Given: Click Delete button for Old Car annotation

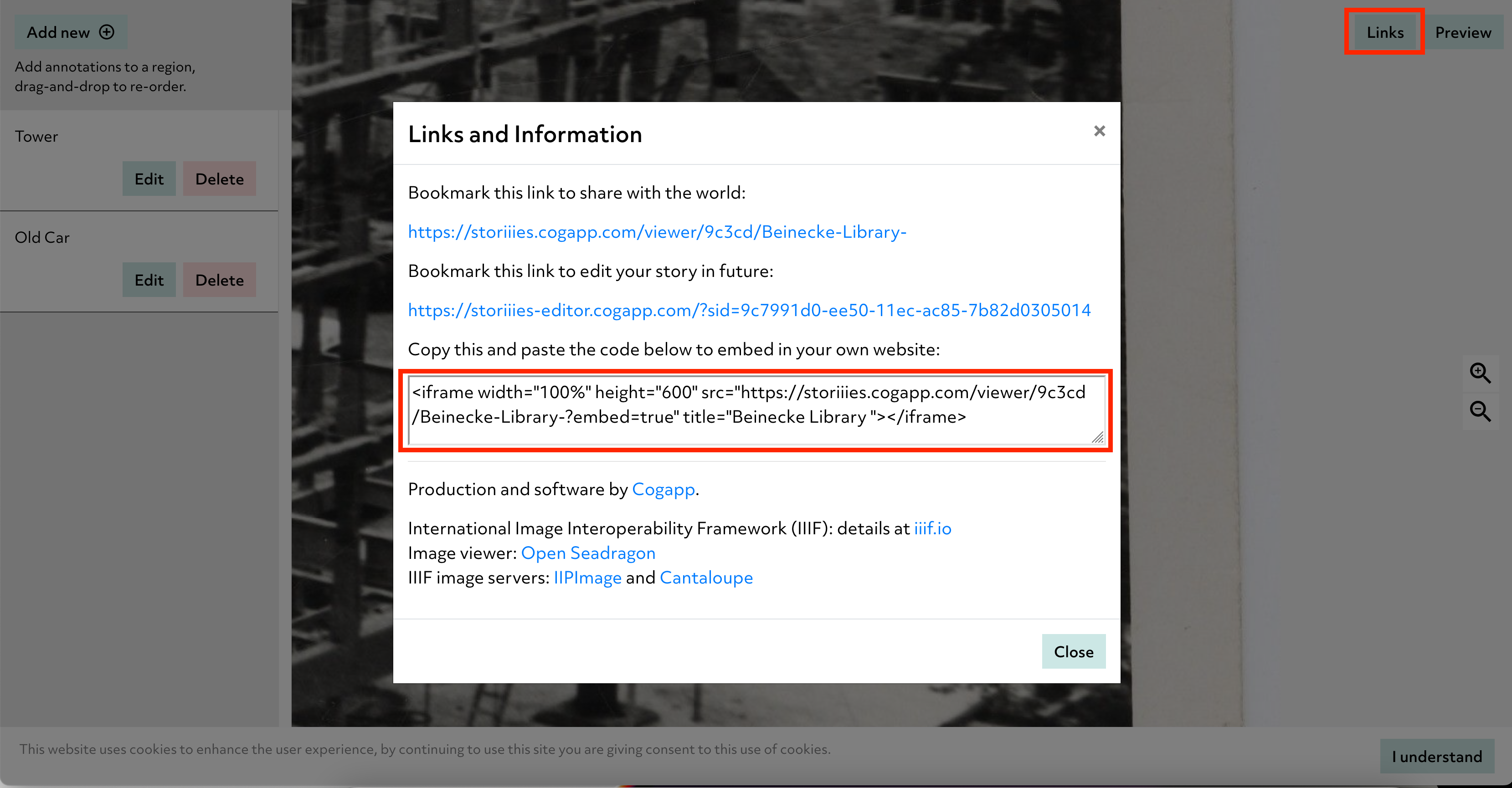Looking at the screenshot, I should coord(219,279).
